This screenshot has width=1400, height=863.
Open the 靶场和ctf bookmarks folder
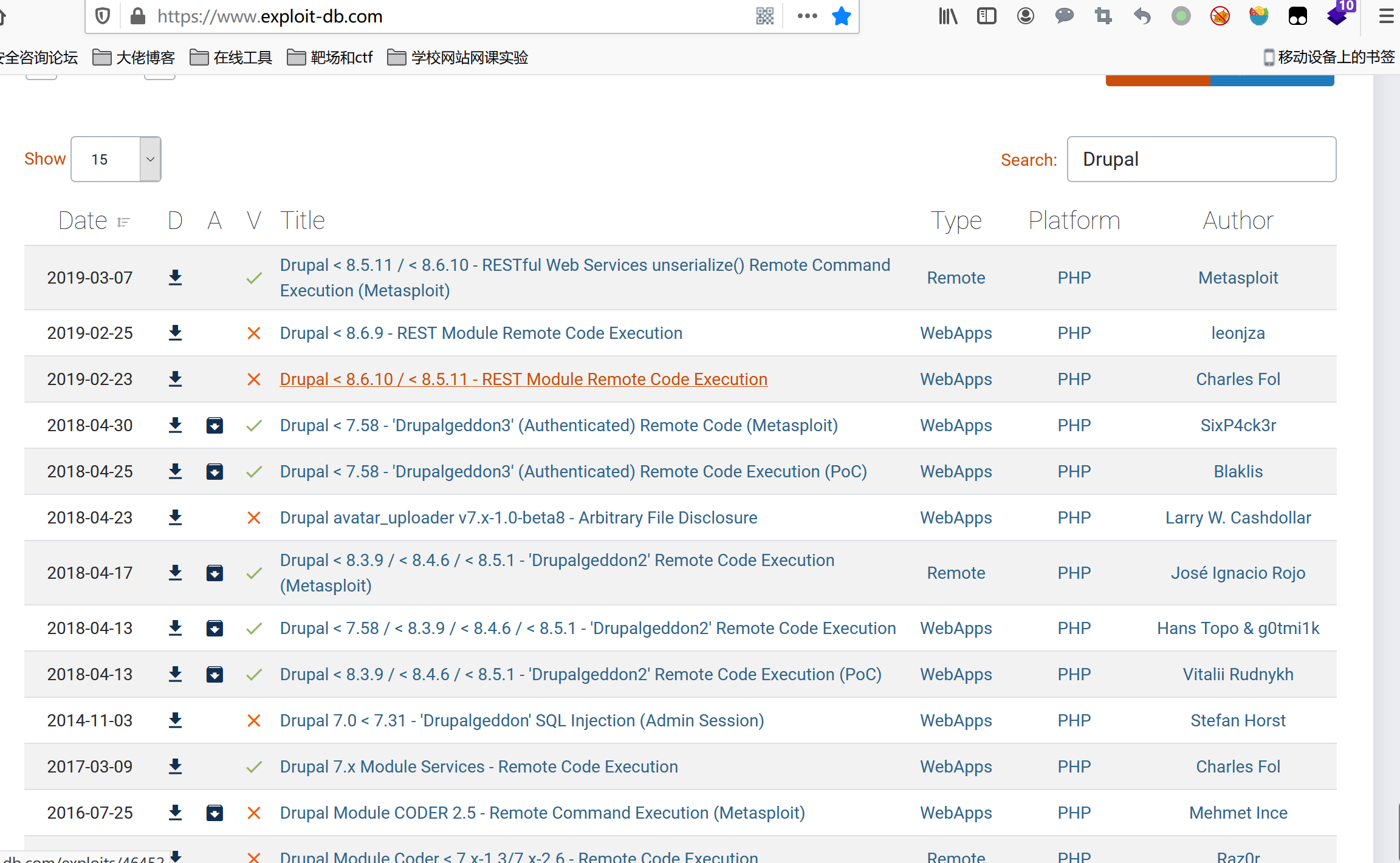click(x=330, y=58)
